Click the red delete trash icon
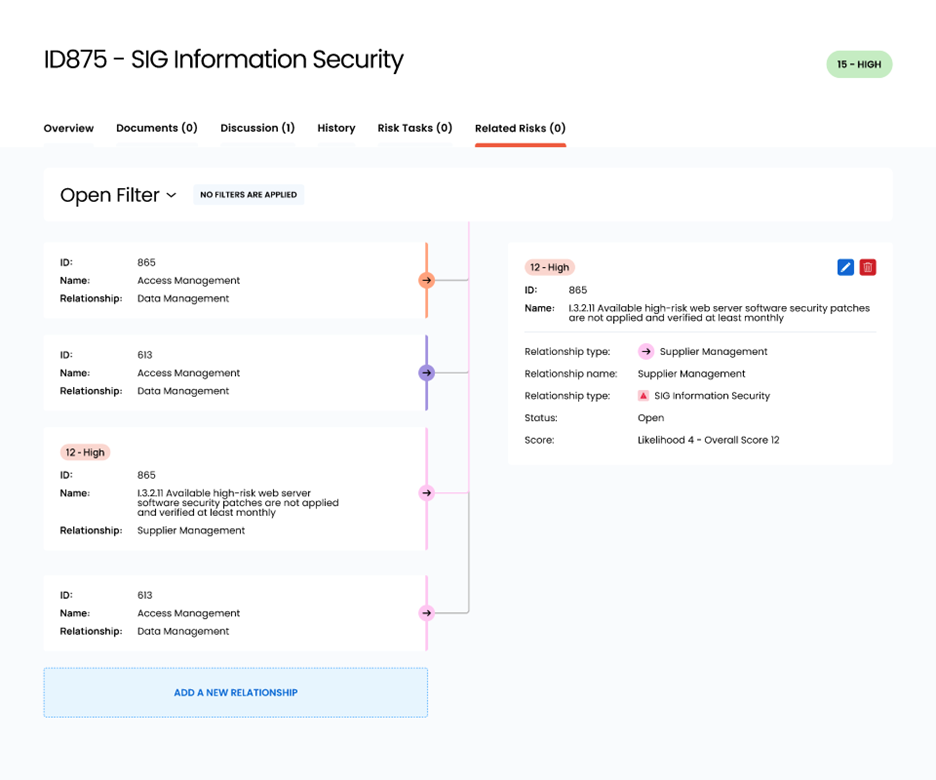The image size is (936, 780). (x=867, y=267)
